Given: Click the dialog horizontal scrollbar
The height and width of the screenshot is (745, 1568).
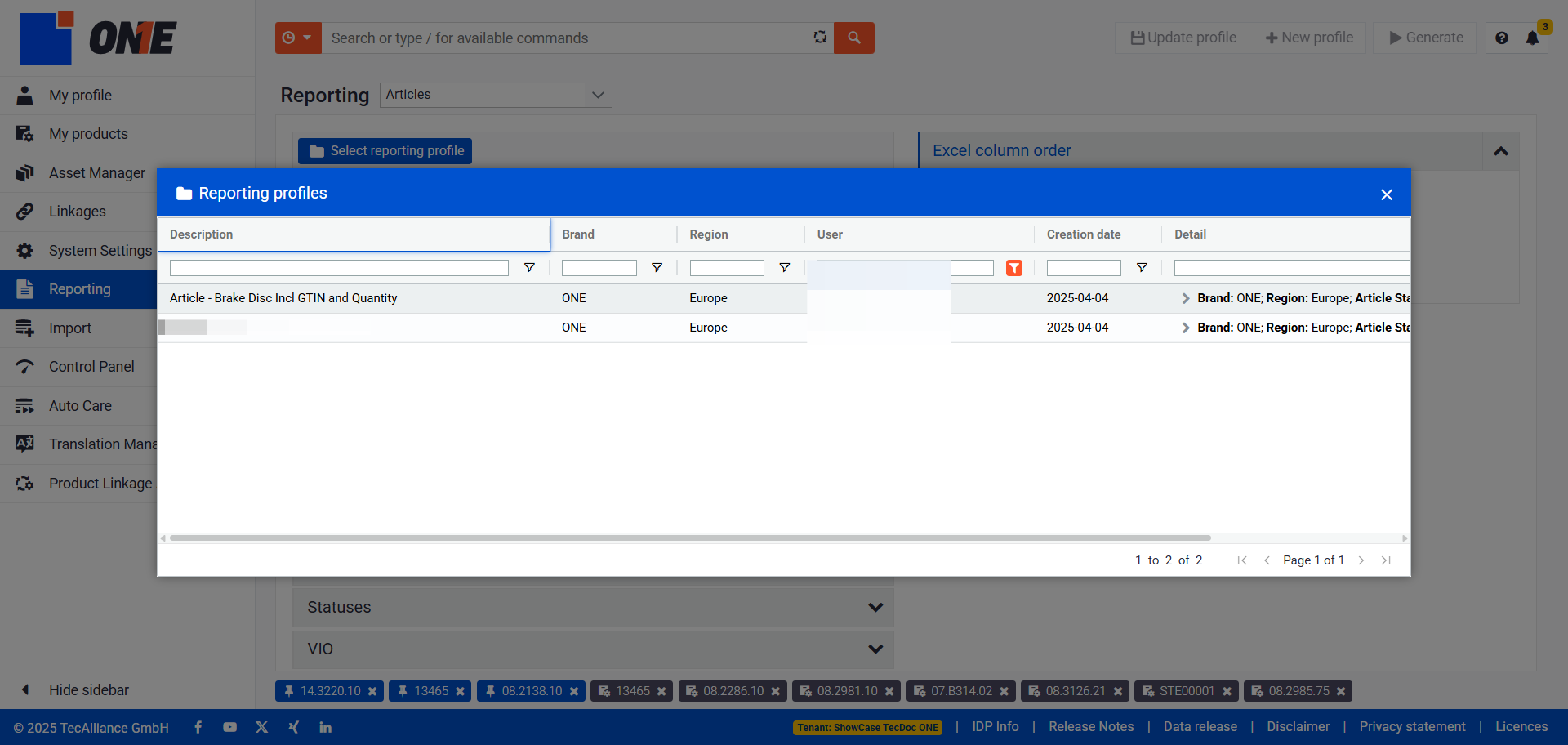Looking at the screenshot, I should (690, 538).
